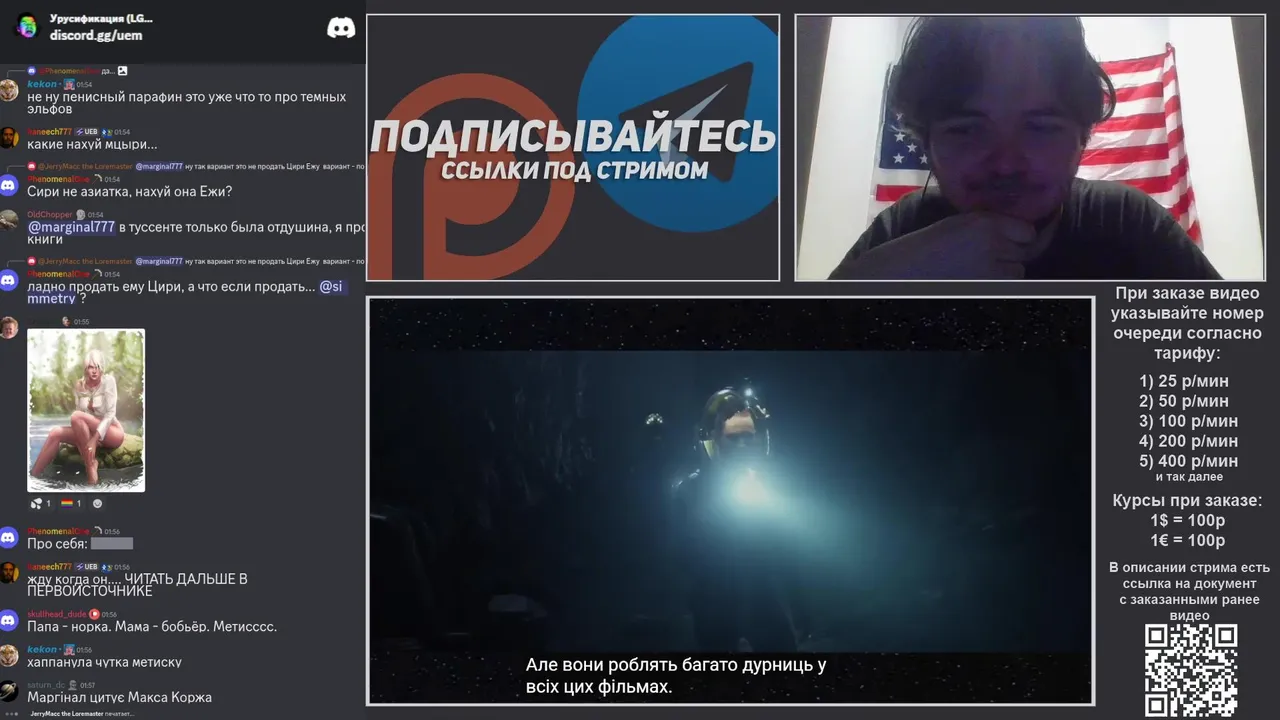Image resolution: width=1280 pixels, height=720 pixels.
Task: Click username kekon above 'пенисный парафин' message
Action: tap(42, 85)
